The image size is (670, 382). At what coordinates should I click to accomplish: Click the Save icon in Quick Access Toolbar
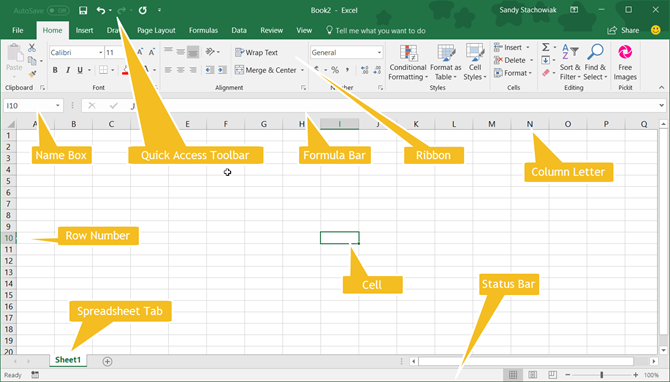[x=83, y=10]
